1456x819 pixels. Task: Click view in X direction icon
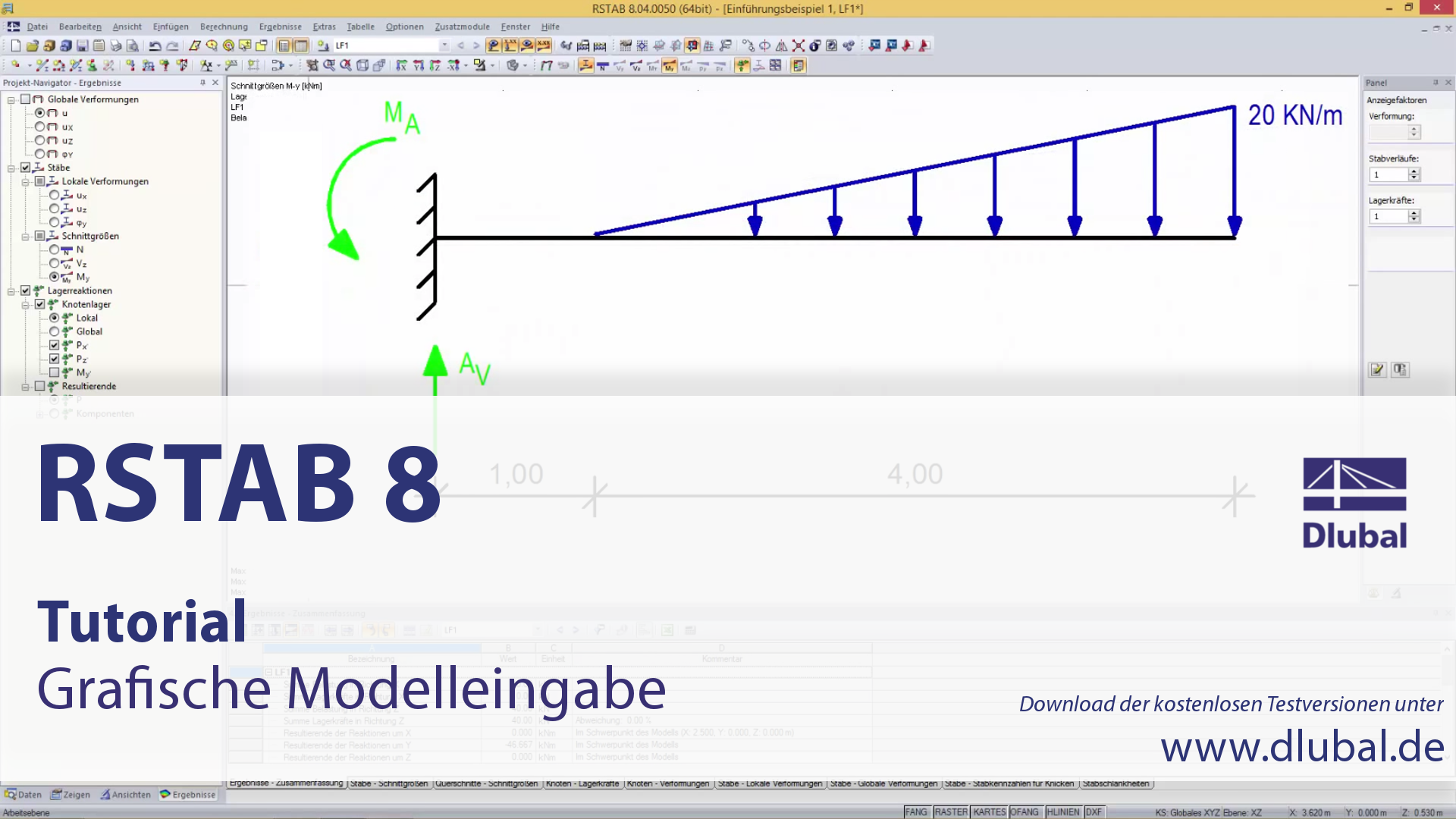tap(402, 66)
